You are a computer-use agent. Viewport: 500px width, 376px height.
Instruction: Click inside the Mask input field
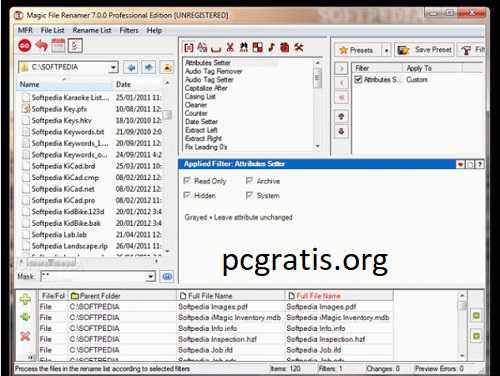[x=93, y=276]
